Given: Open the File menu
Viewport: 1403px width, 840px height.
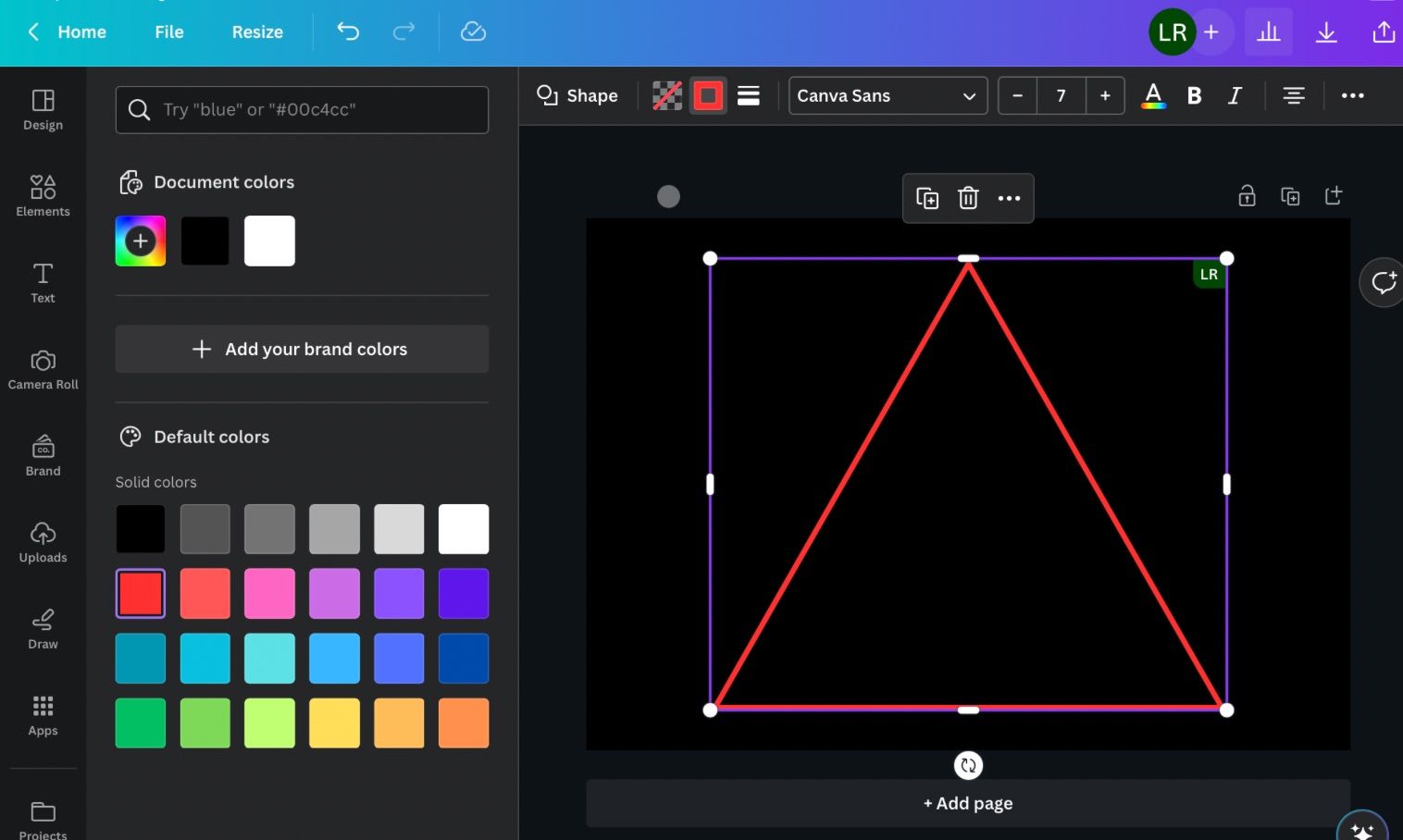Looking at the screenshot, I should pos(168,31).
